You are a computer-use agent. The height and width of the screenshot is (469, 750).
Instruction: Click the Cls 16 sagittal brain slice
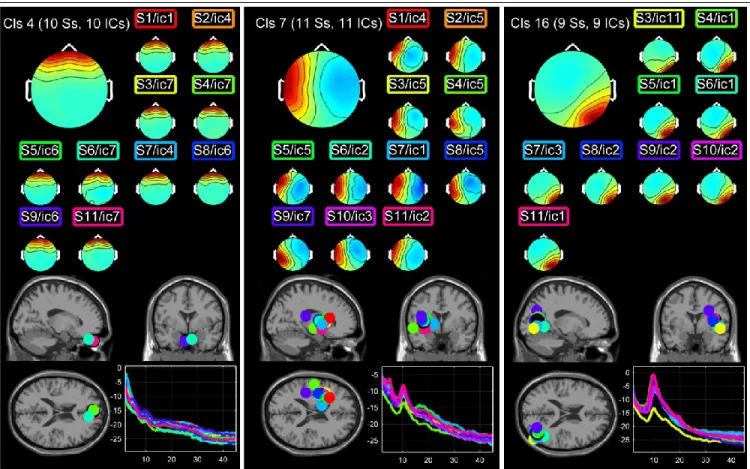[565, 318]
